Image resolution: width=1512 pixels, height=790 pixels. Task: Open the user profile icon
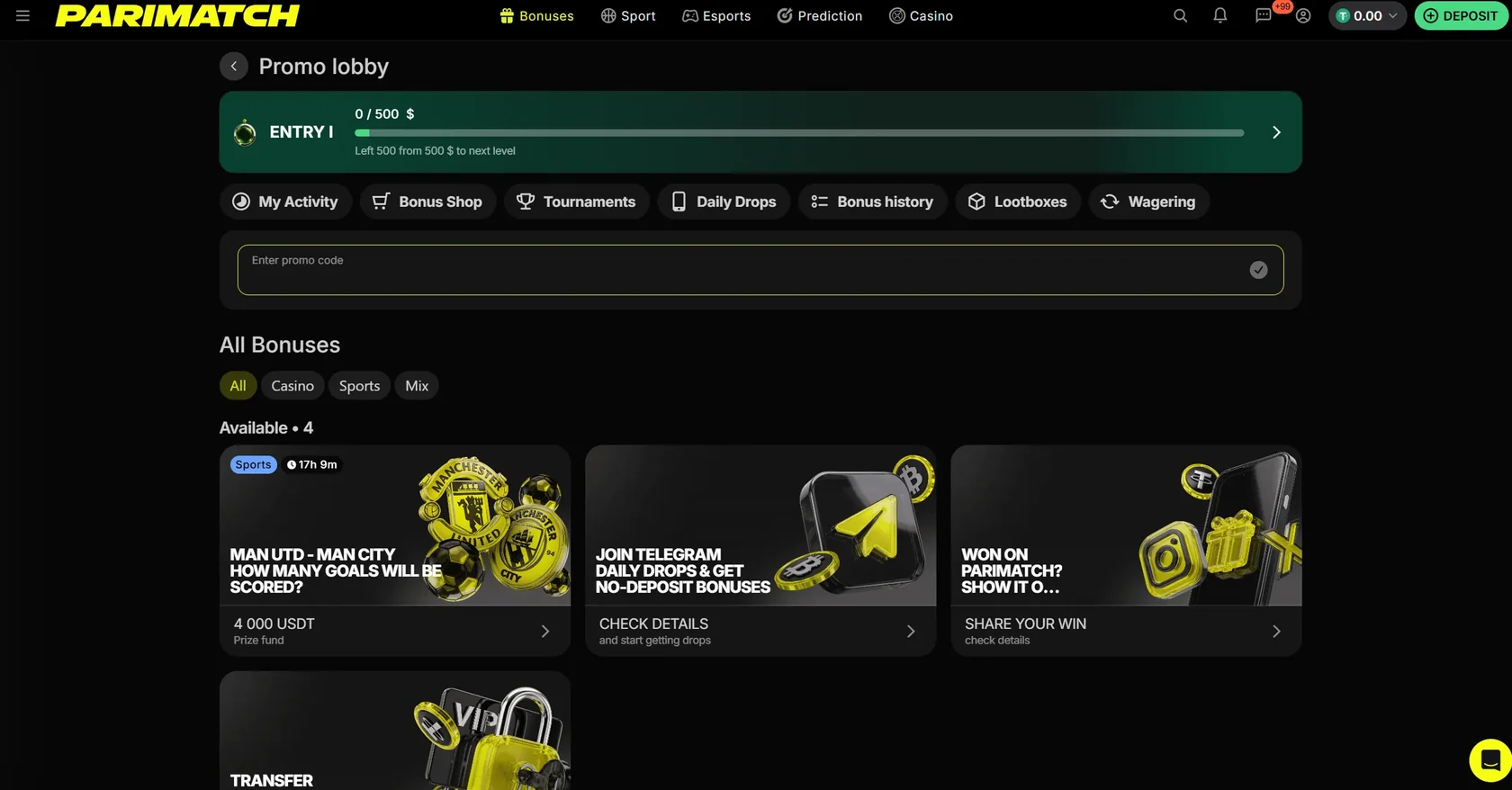(1303, 15)
